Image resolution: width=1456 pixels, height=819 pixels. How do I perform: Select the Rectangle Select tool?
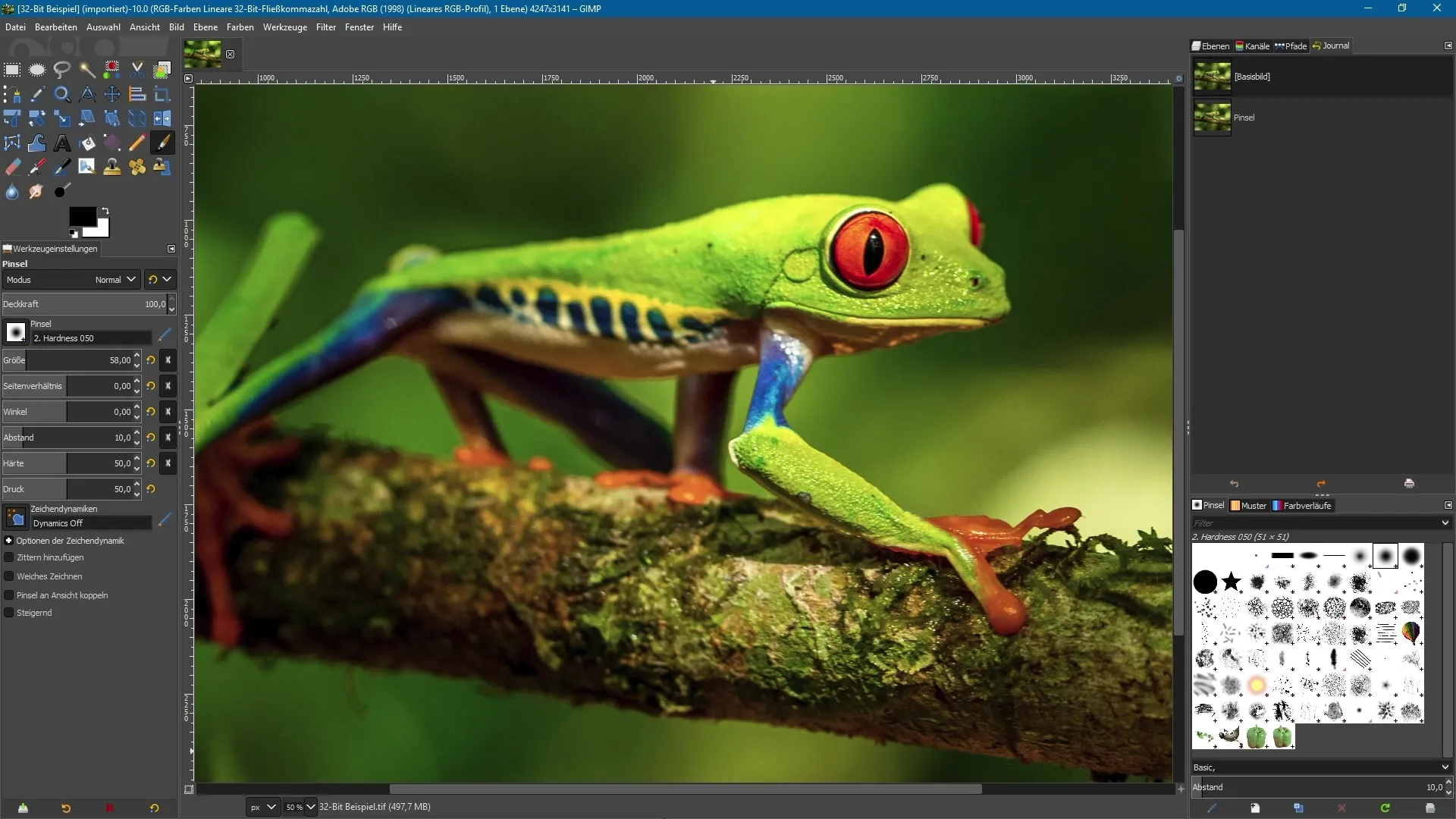[12, 70]
